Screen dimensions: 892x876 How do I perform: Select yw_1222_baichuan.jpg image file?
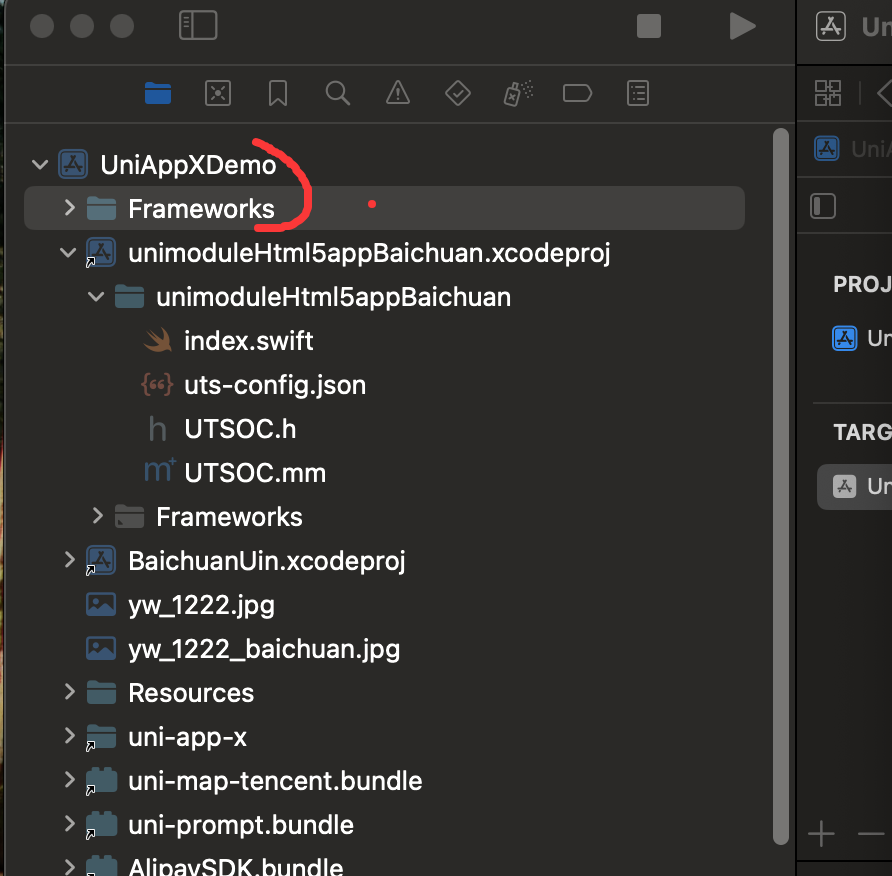pyautogui.click(x=264, y=649)
